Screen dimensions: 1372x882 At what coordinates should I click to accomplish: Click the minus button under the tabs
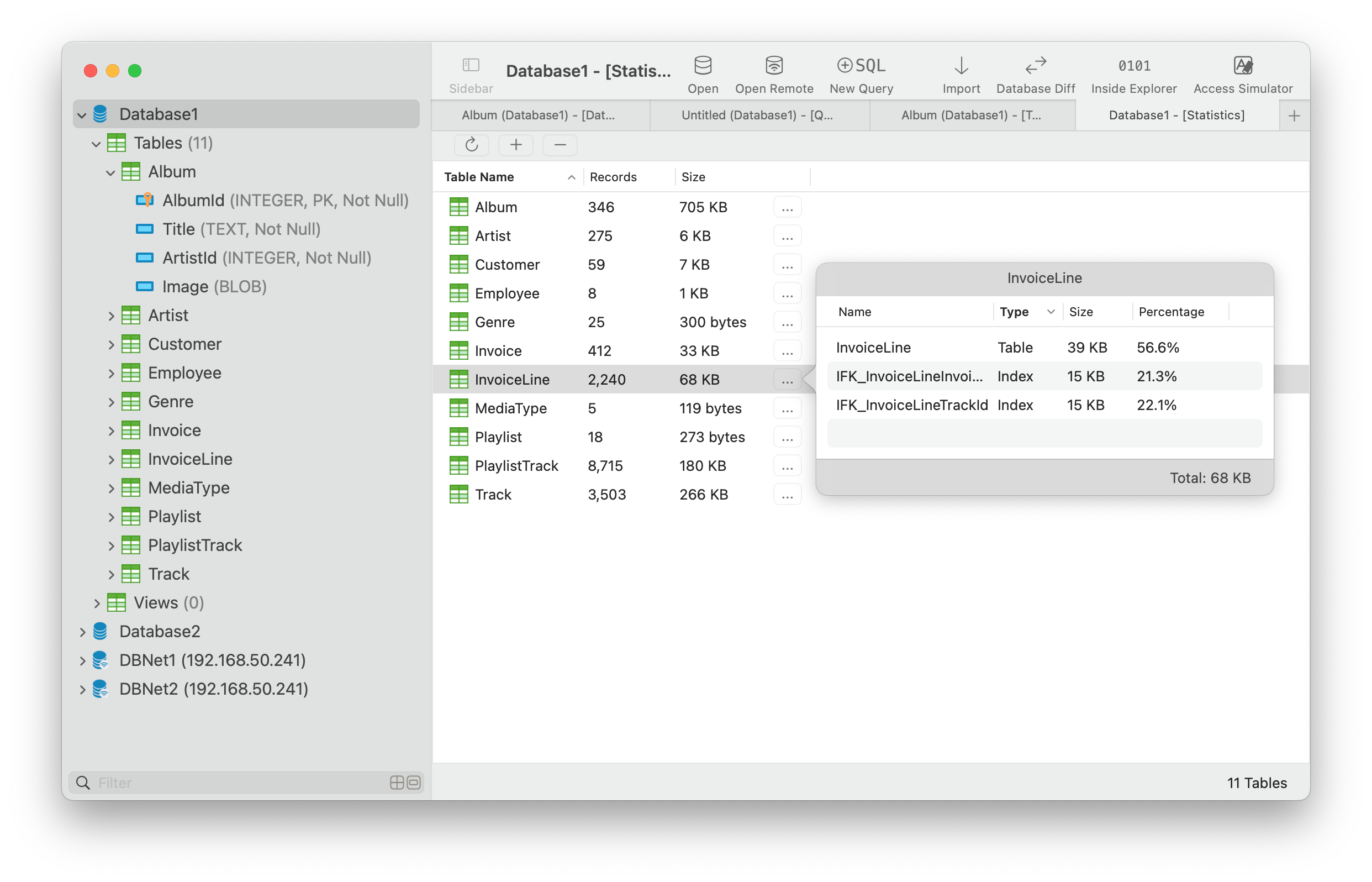coord(560,145)
